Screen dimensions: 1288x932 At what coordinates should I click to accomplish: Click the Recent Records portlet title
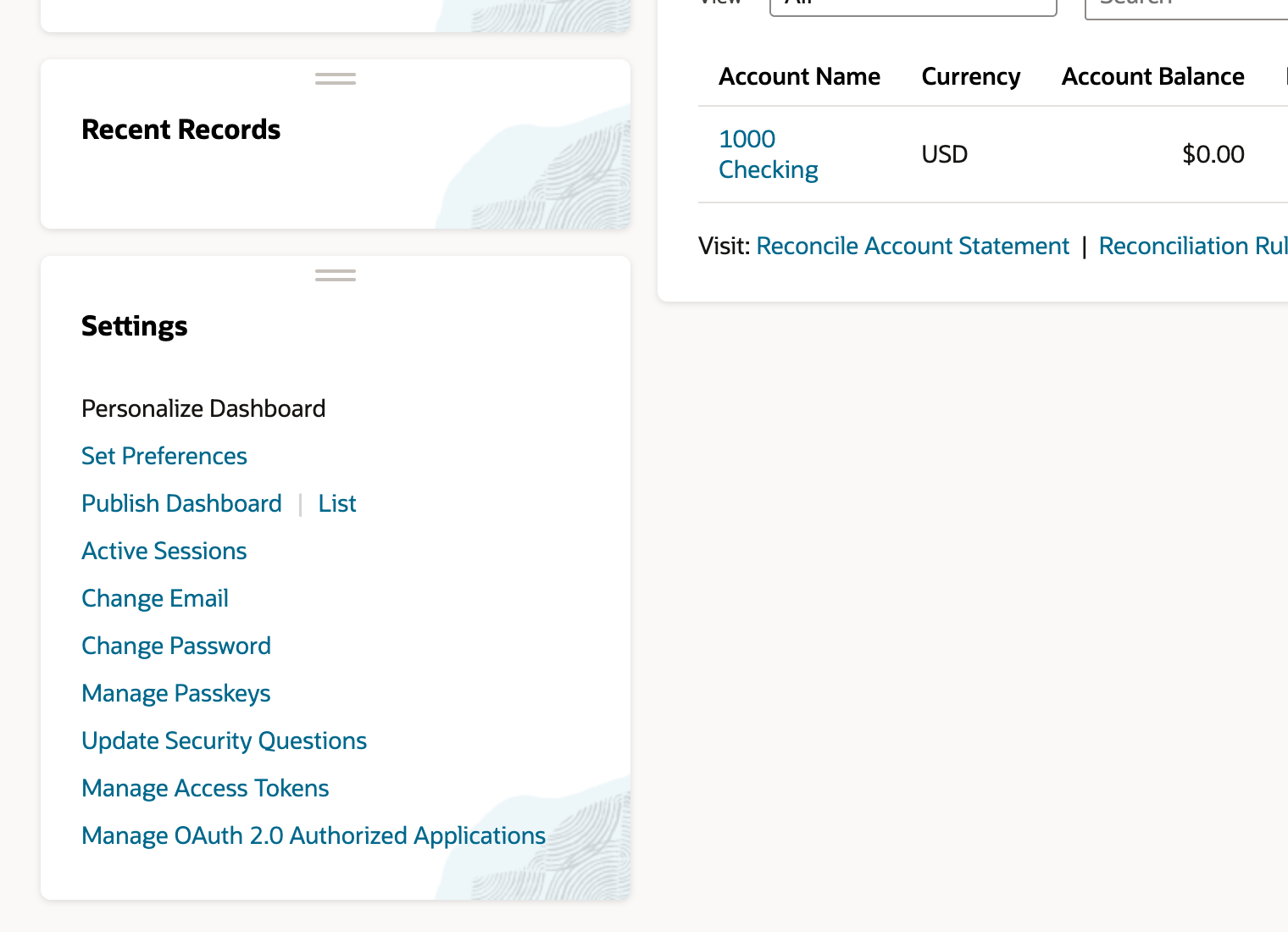(181, 130)
